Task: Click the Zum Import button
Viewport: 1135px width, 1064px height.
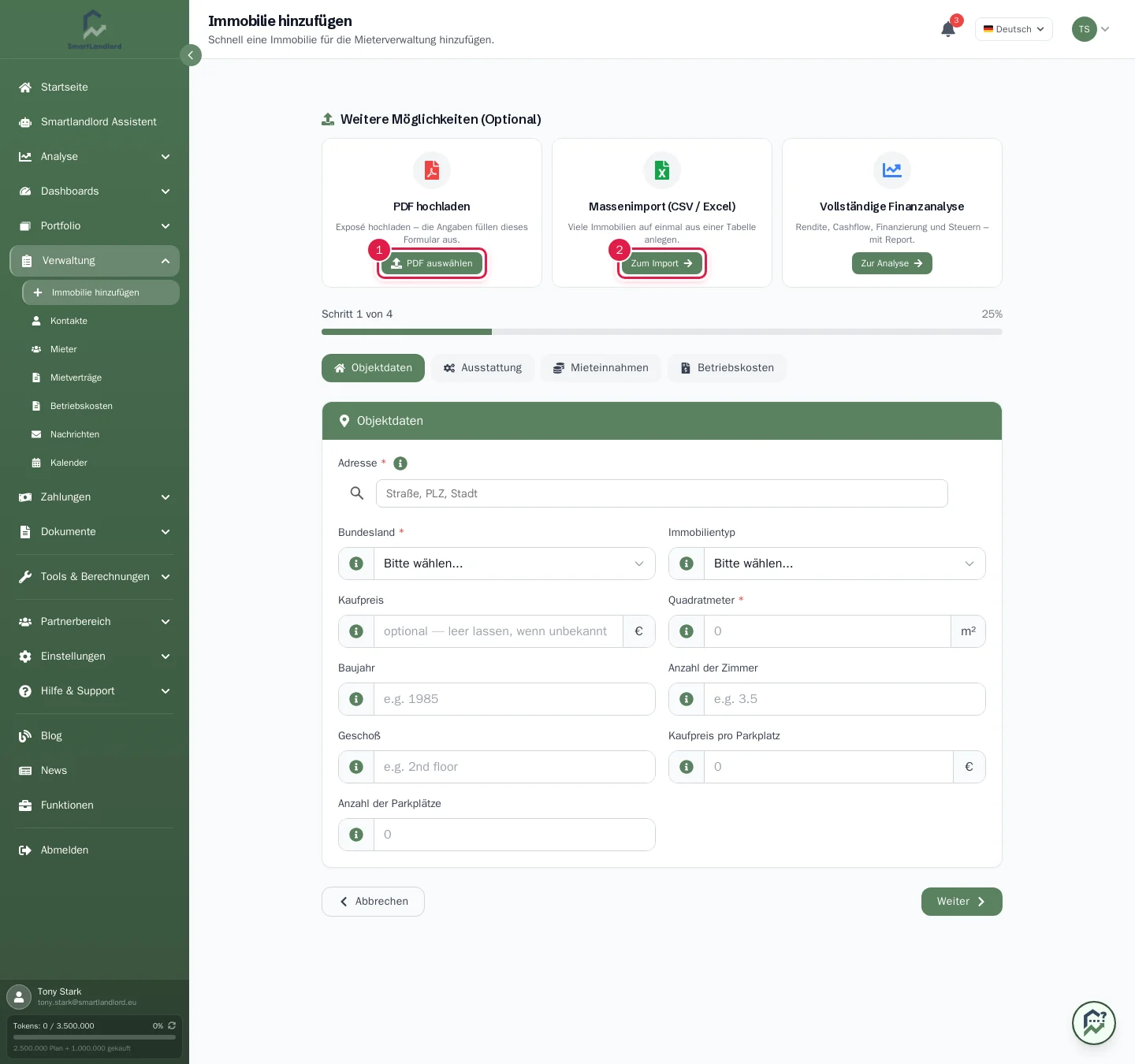Action: pyautogui.click(x=662, y=263)
